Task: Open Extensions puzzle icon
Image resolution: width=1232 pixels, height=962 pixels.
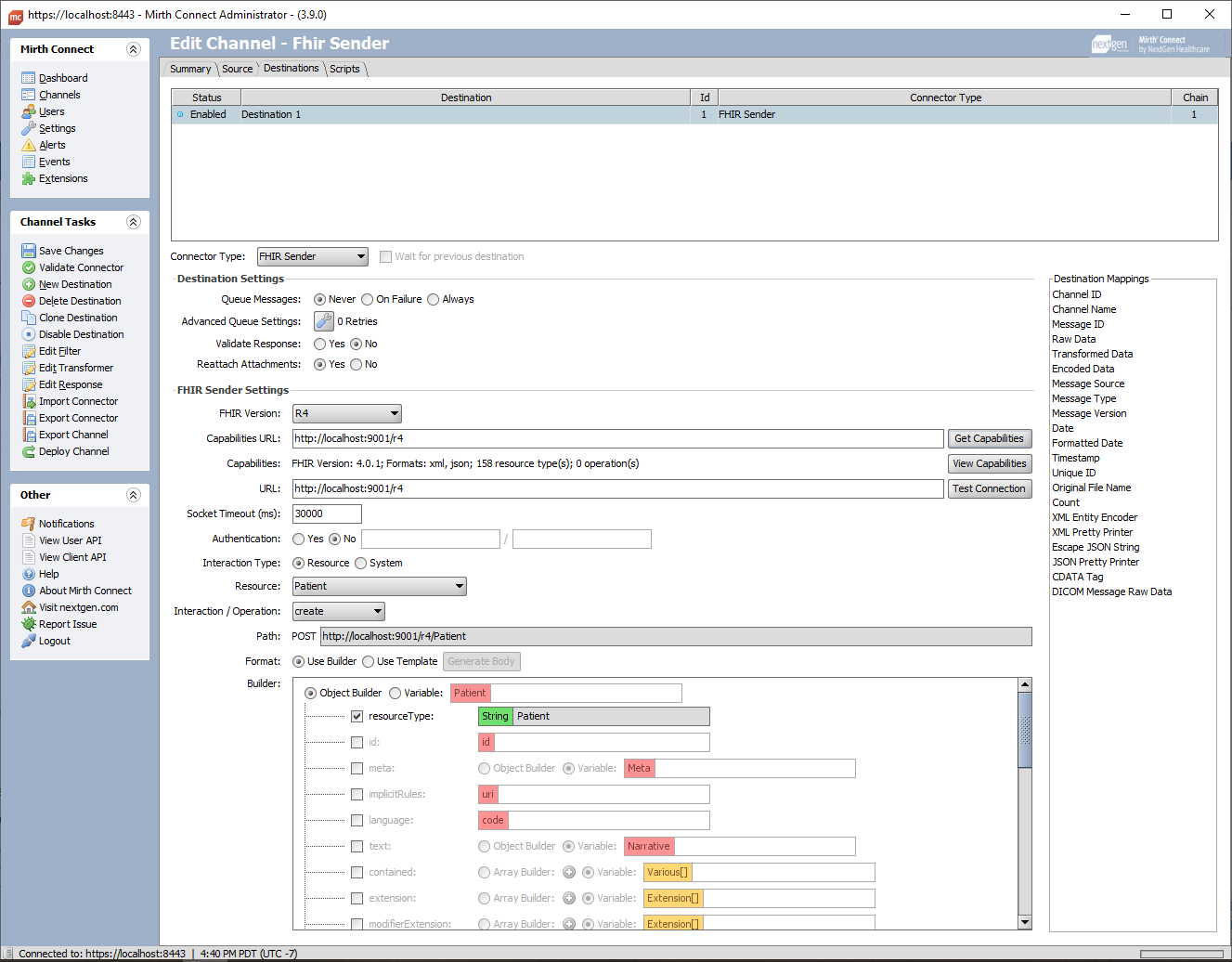Action: 29,178
